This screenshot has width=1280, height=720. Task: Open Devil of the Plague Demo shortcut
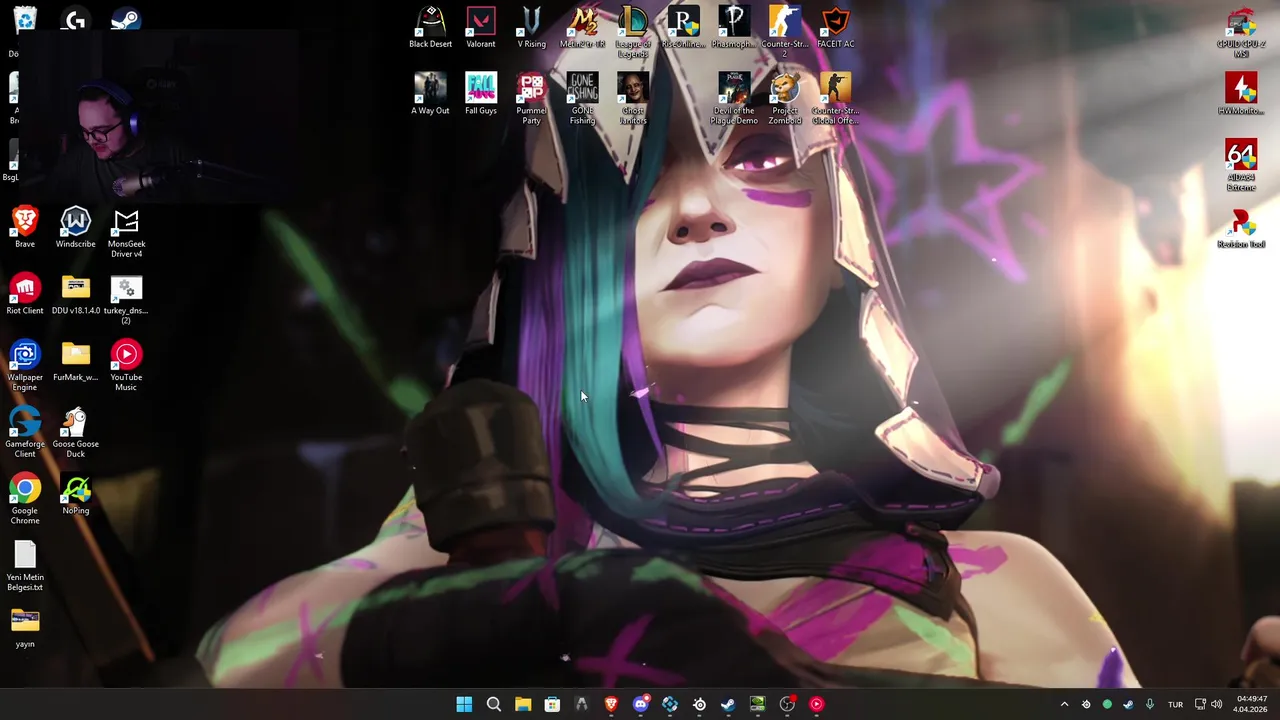pyautogui.click(x=734, y=99)
